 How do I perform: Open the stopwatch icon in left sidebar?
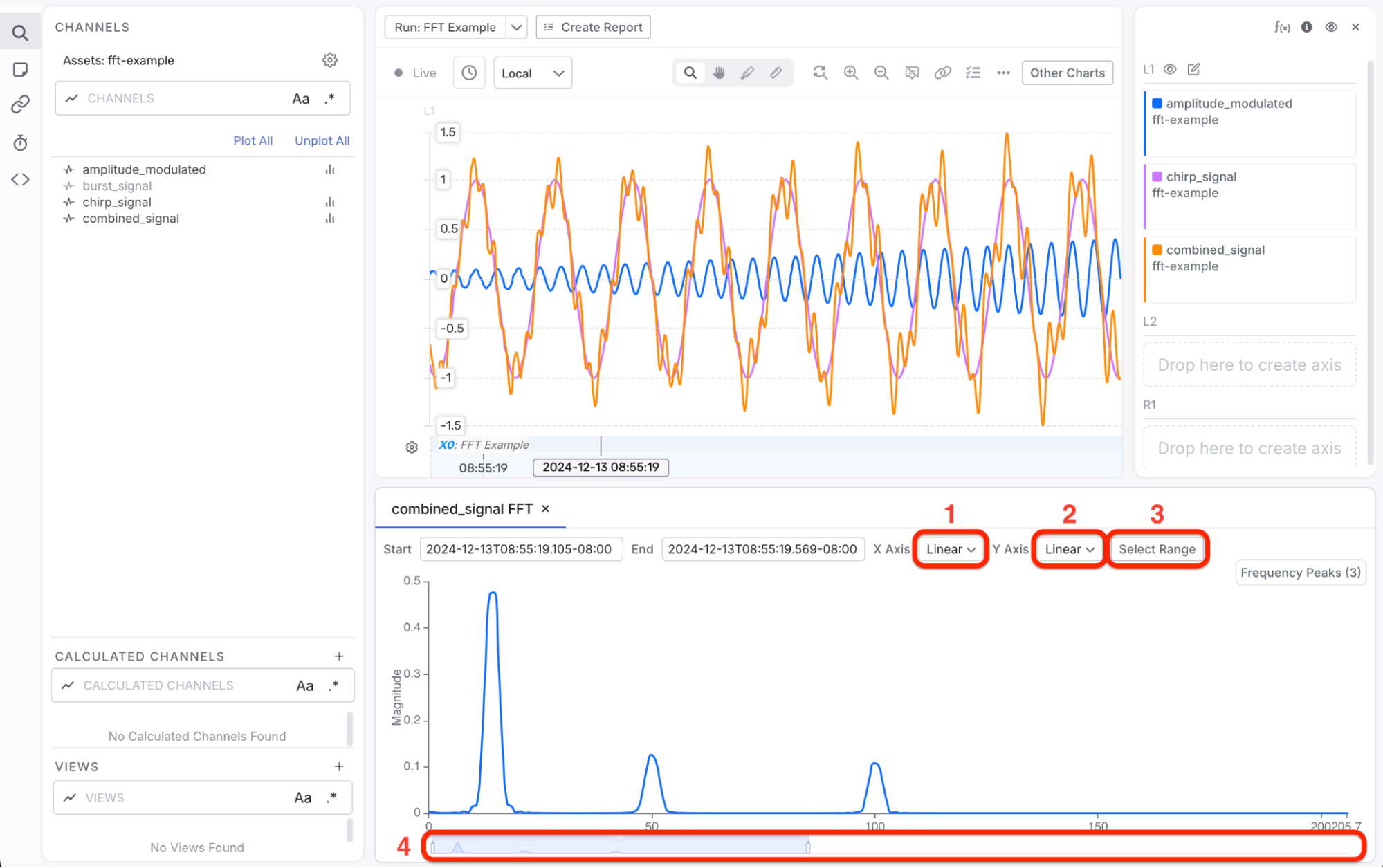pyautogui.click(x=20, y=143)
